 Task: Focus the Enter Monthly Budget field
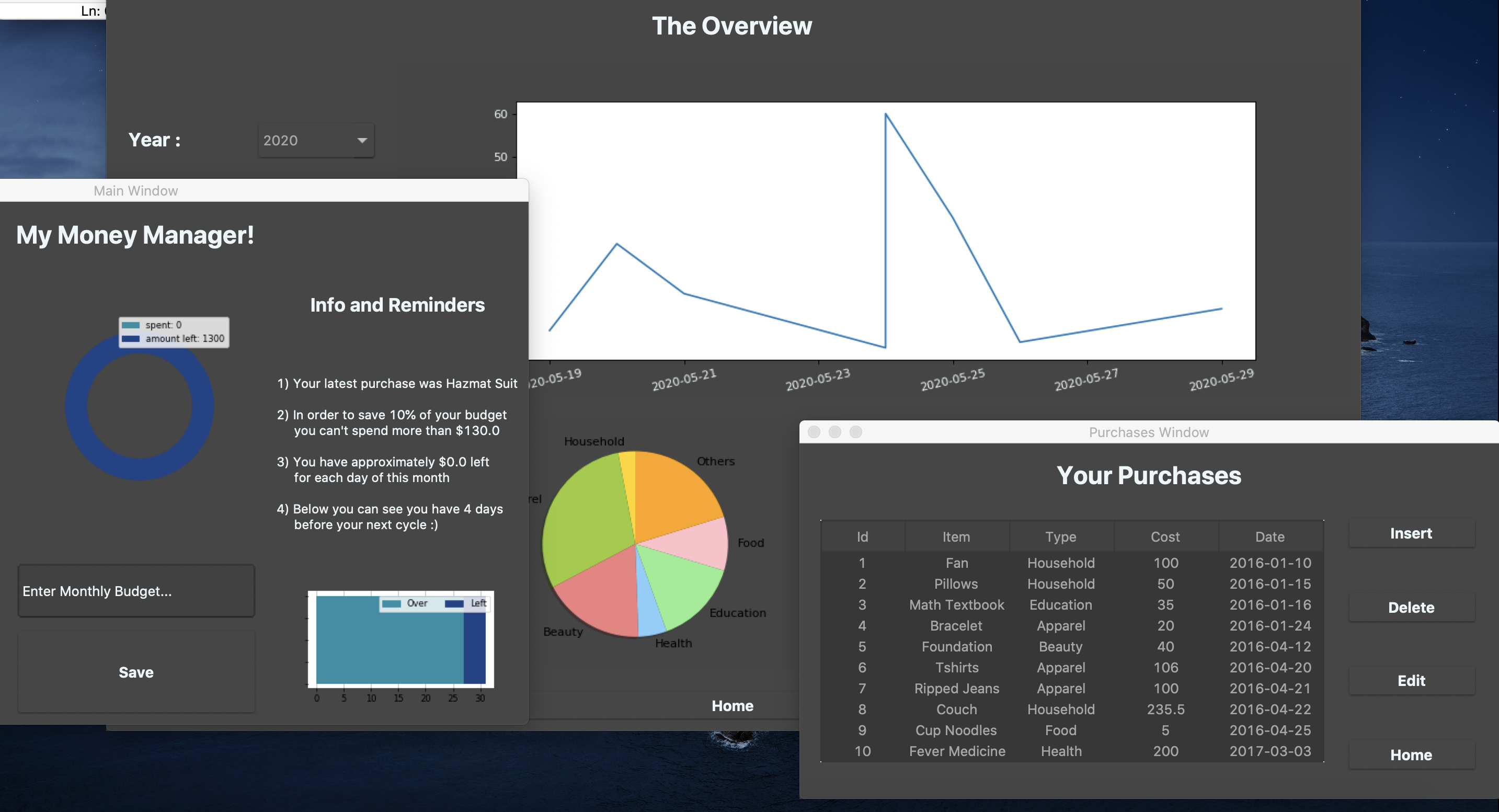pos(136,591)
